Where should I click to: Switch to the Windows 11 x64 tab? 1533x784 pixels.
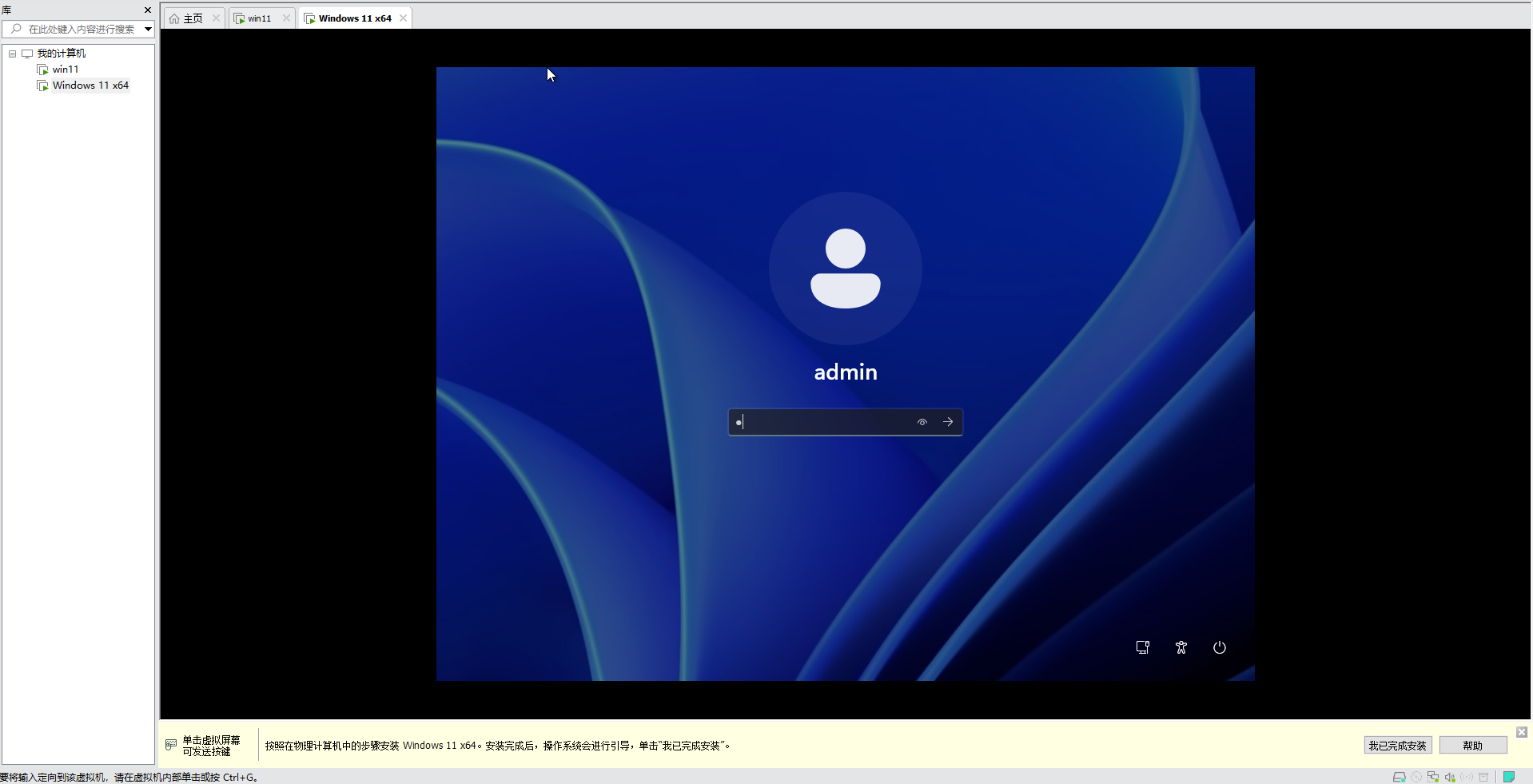point(355,18)
